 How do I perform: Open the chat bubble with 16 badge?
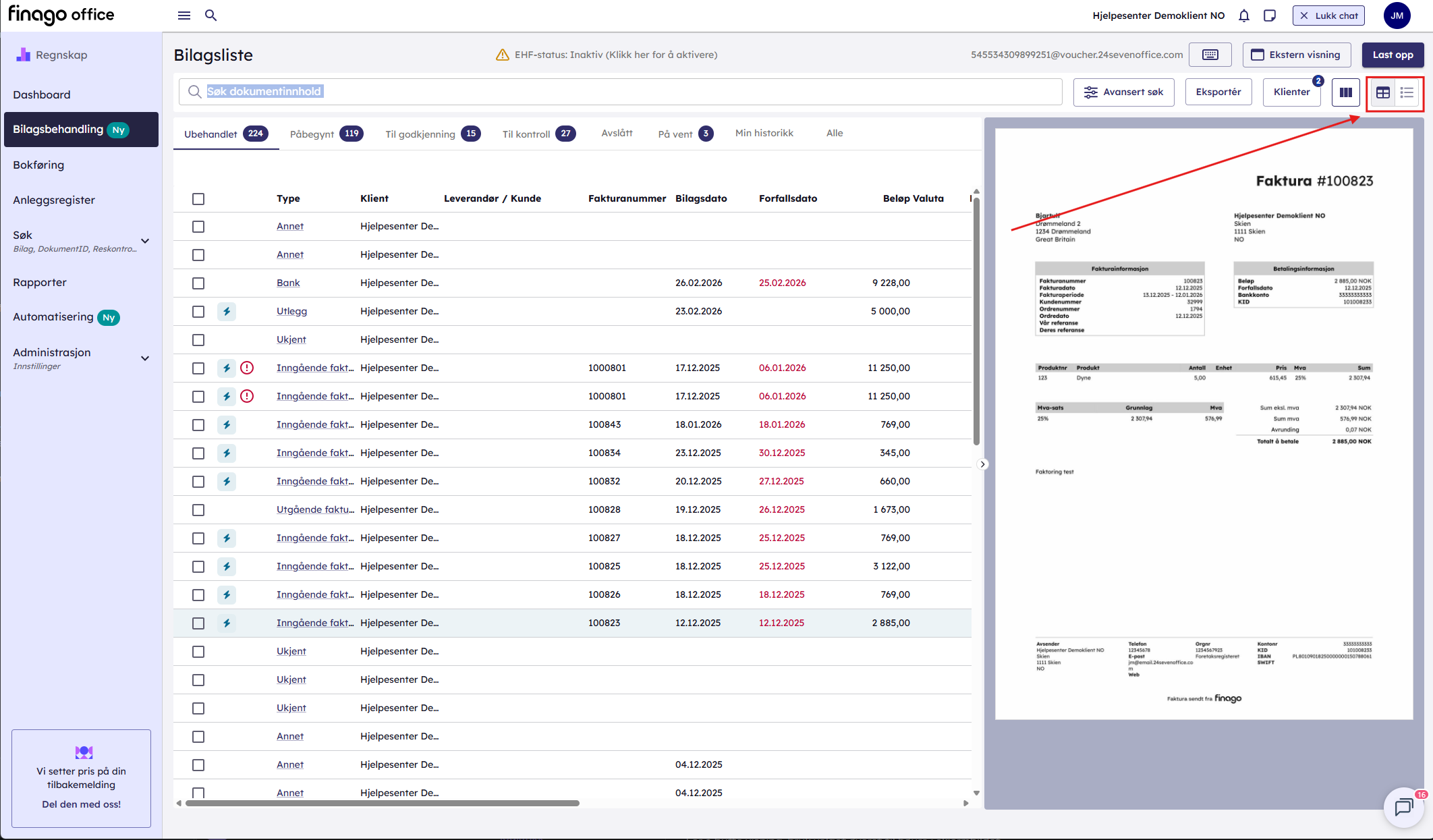pos(1403,806)
